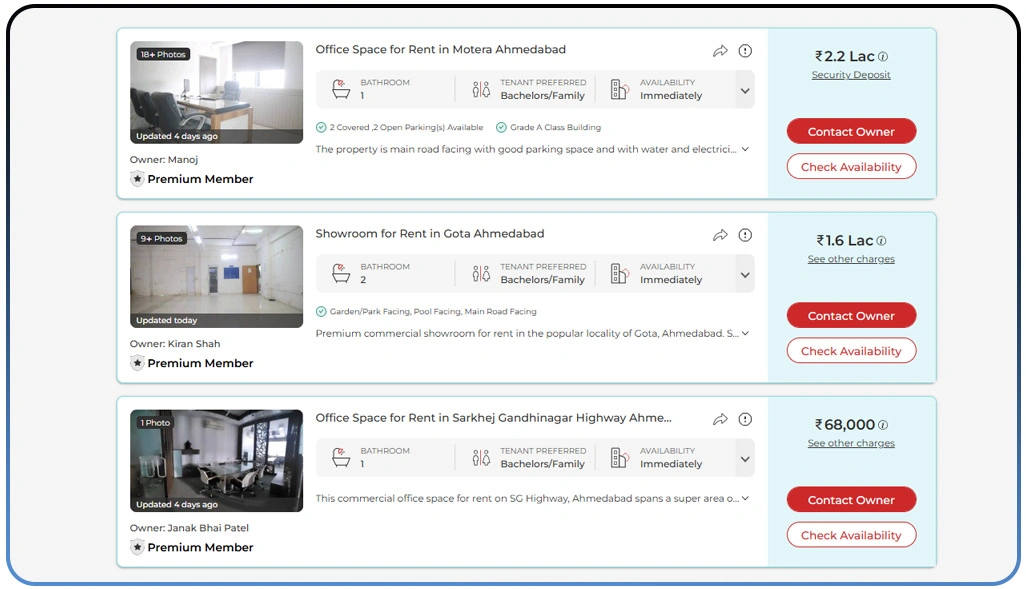Viewport: 1026px width, 589px height.
Task: Expand the Sarkhej Gandhinagar Highway property description
Action: (744, 498)
